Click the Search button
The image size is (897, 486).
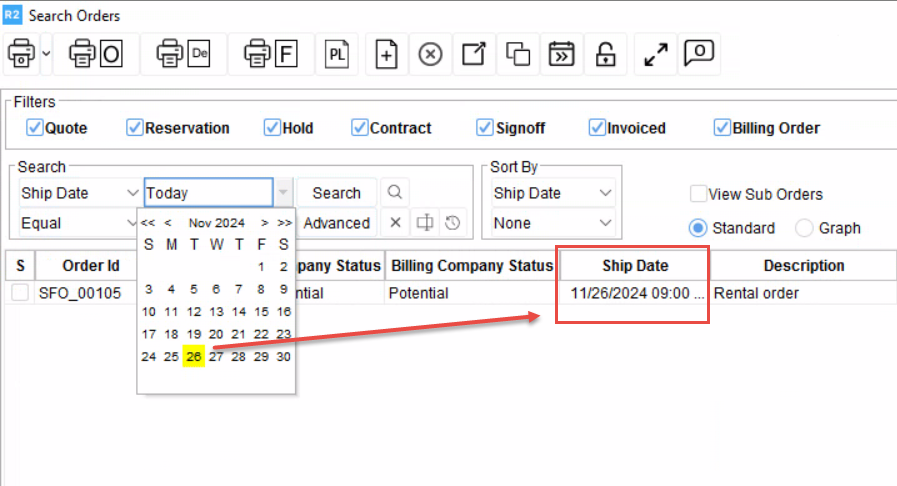coord(336,193)
